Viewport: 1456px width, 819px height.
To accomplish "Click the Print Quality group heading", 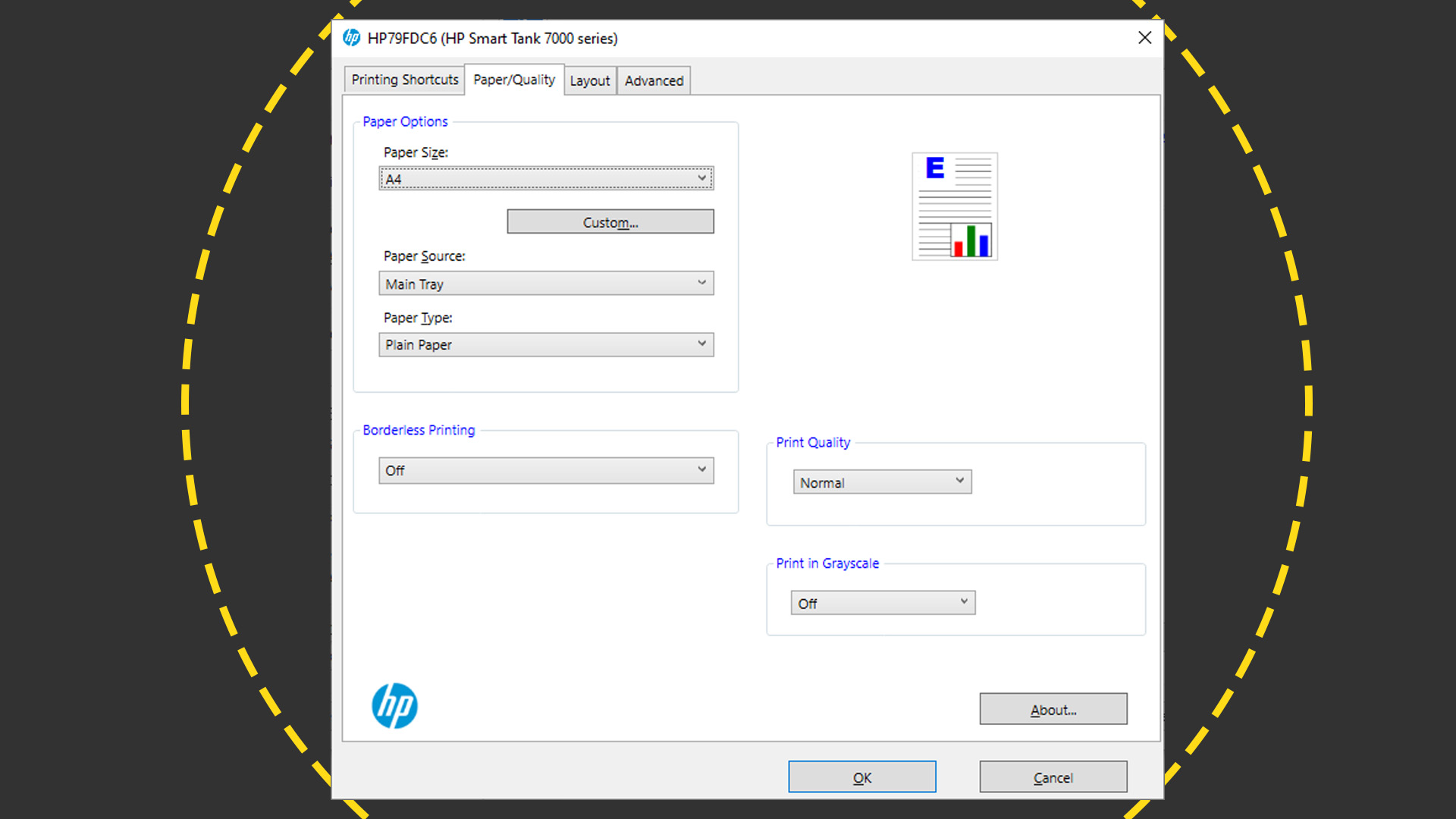I will click(x=813, y=442).
